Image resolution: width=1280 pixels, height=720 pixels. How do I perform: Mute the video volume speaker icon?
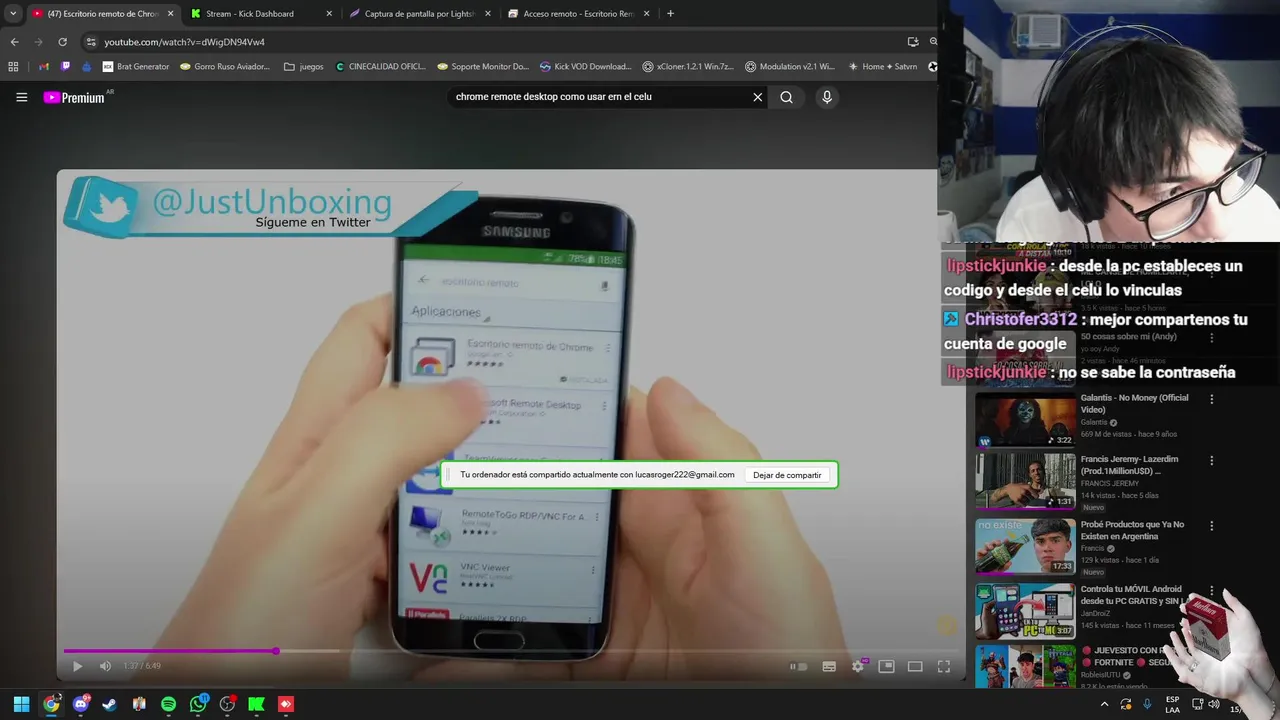pos(105,666)
